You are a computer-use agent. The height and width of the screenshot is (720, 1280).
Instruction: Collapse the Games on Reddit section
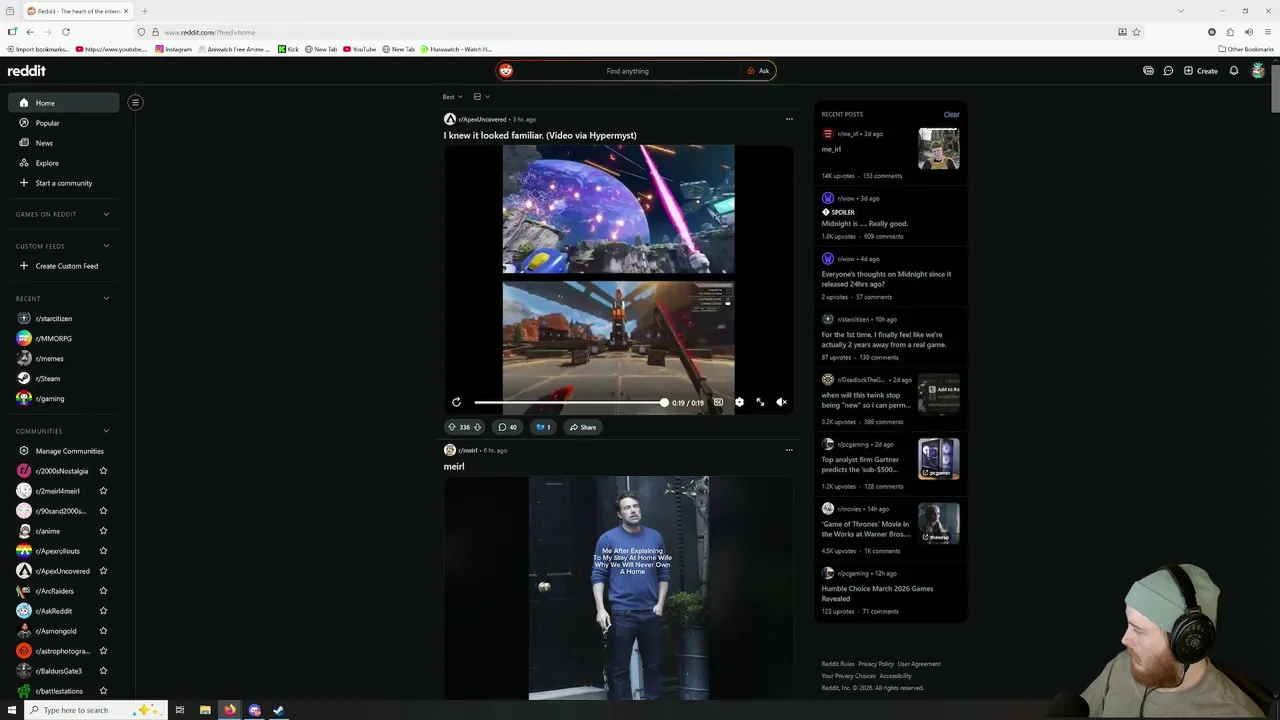(106, 214)
